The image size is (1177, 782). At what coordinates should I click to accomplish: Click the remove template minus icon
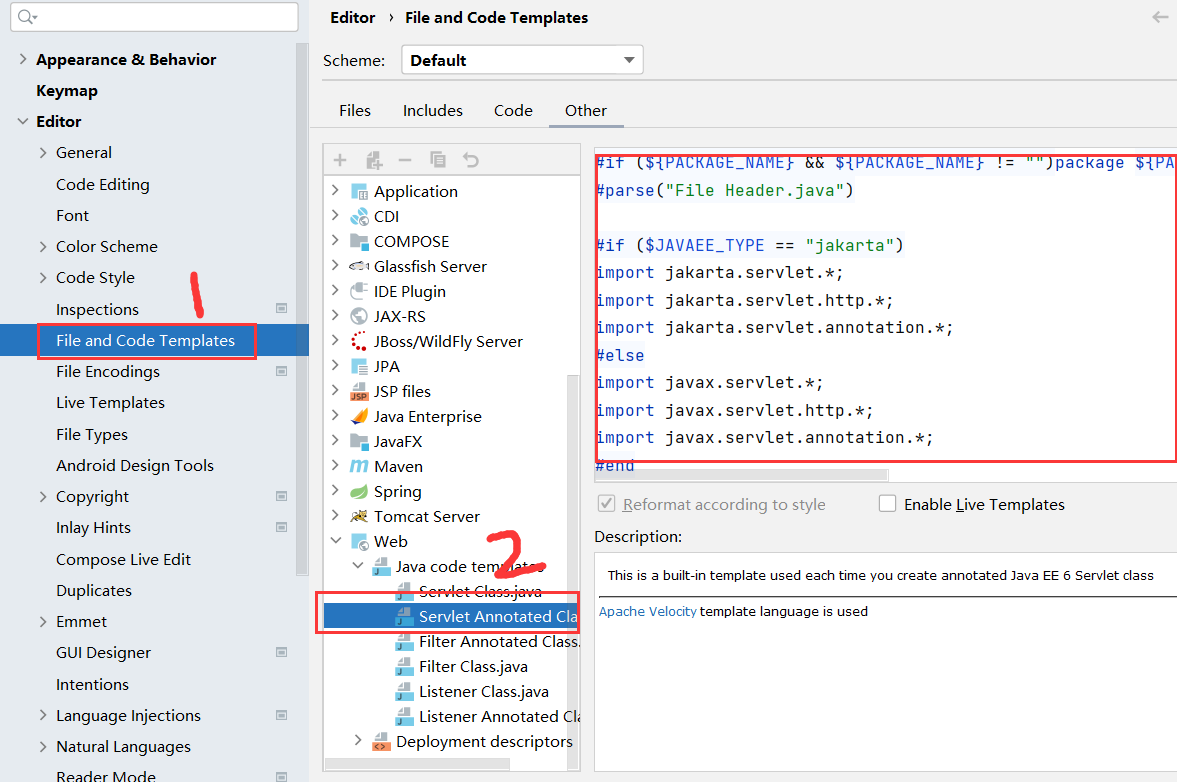pyautogui.click(x=405, y=160)
